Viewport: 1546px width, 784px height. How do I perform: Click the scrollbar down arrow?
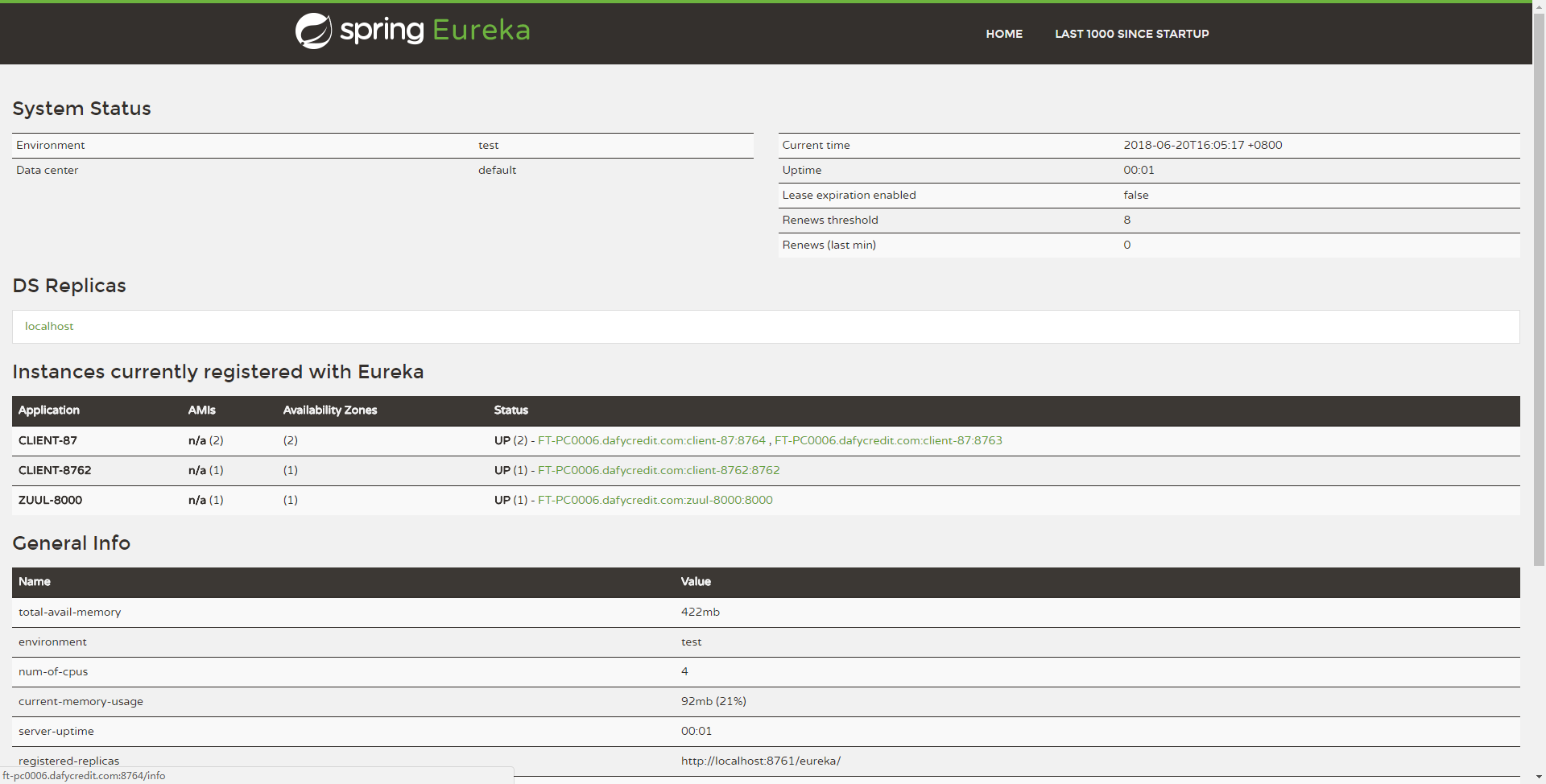[1539, 778]
